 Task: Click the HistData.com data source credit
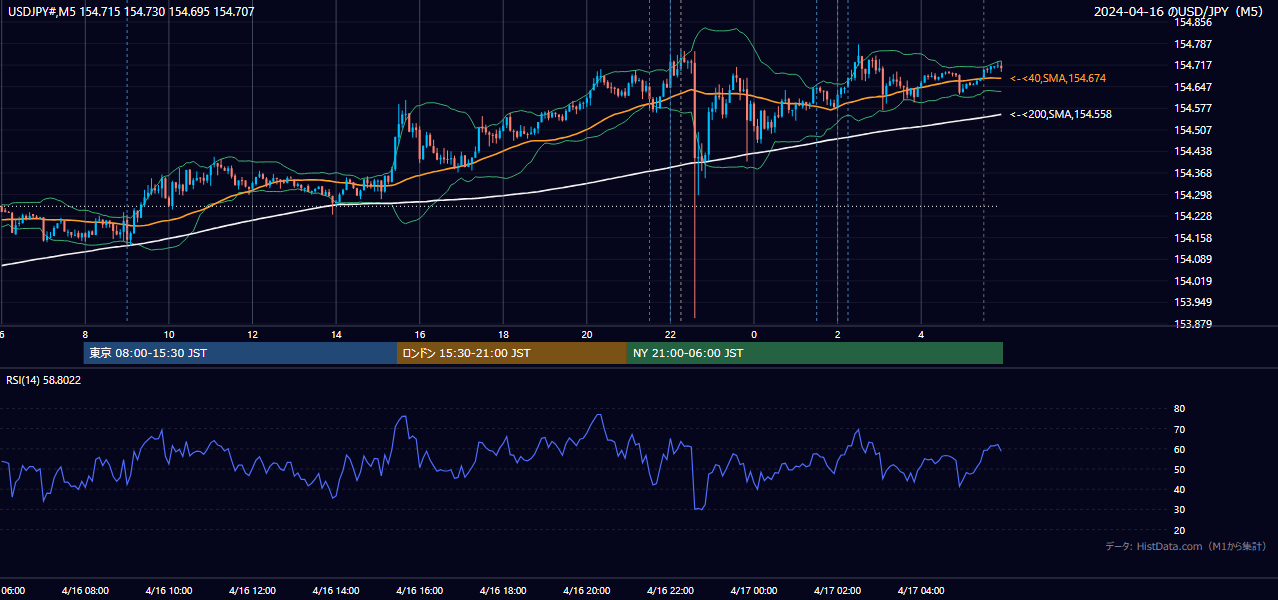1185,546
